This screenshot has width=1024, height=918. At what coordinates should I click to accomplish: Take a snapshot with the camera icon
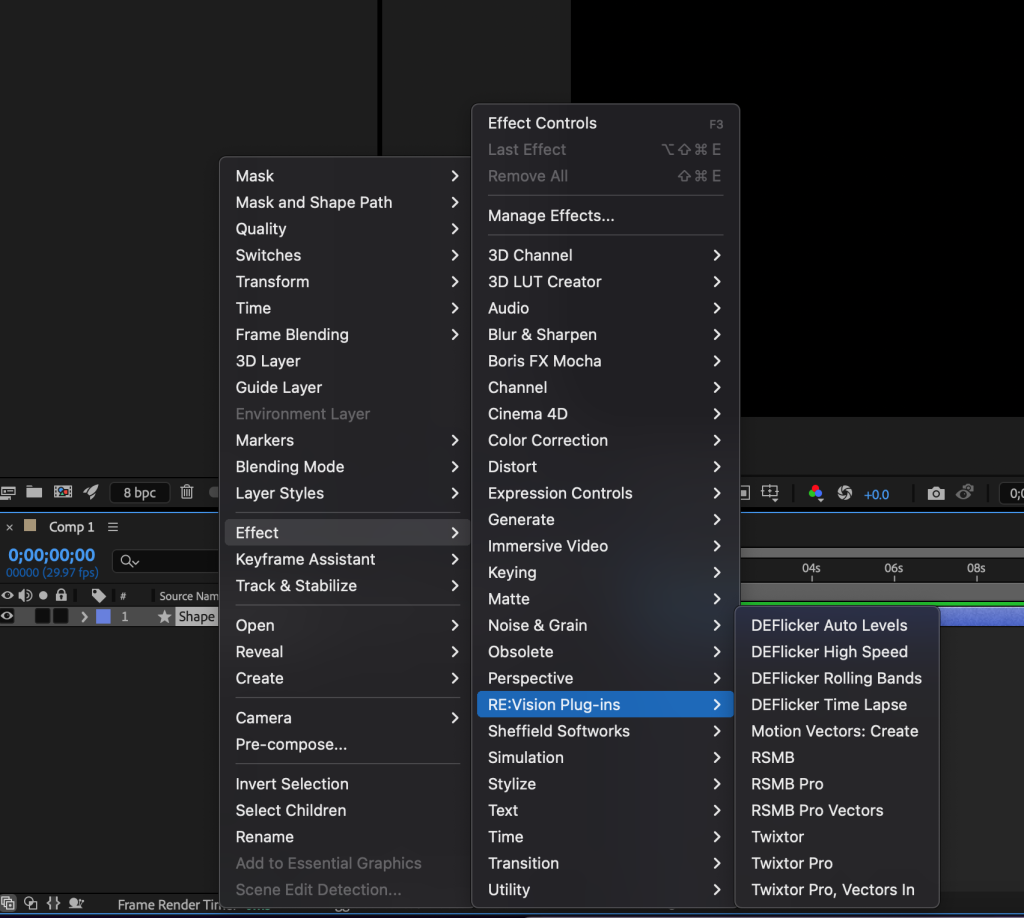click(935, 493)
